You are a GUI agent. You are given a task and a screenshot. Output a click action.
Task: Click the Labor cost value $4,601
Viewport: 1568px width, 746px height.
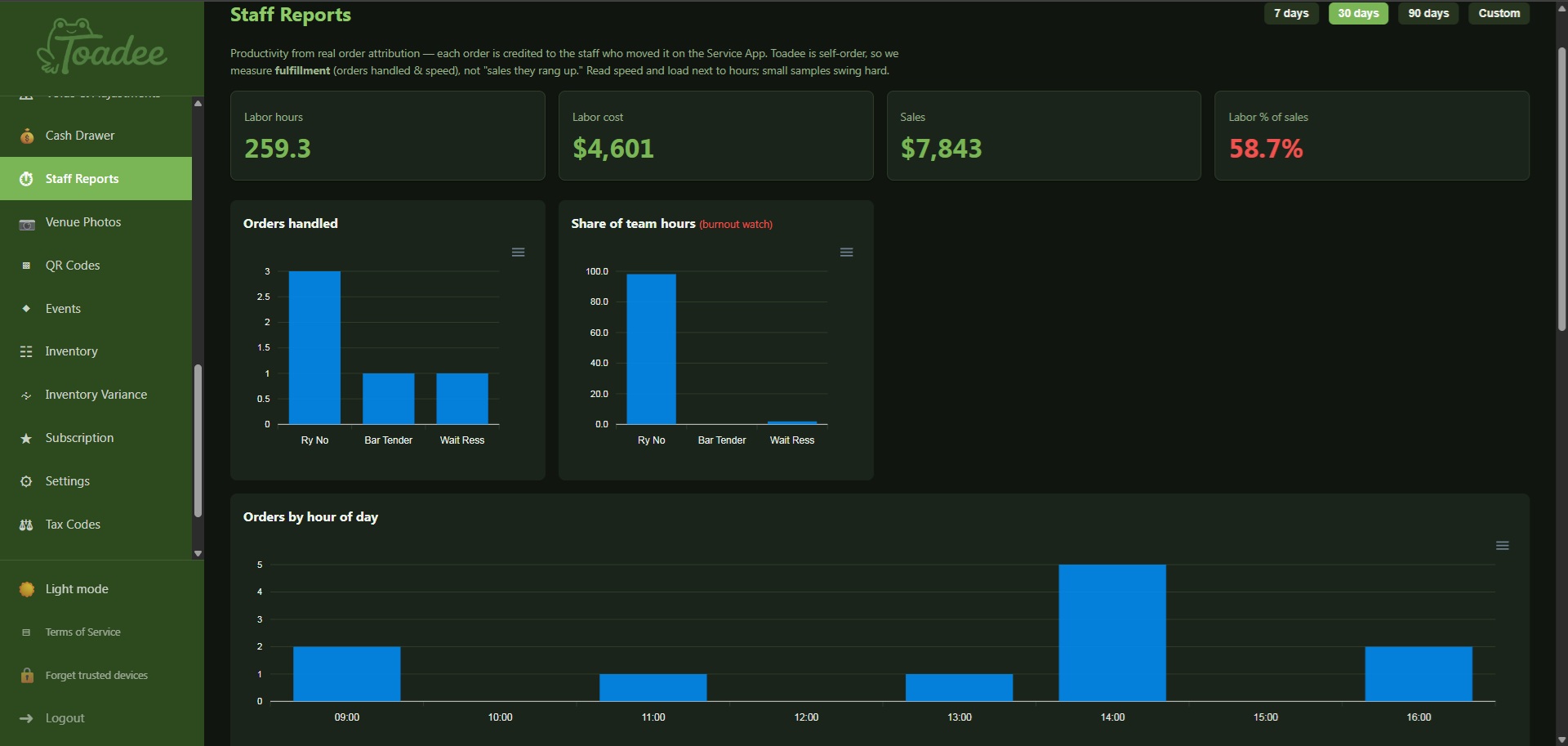pyautogui.click(x=613, y=149)
